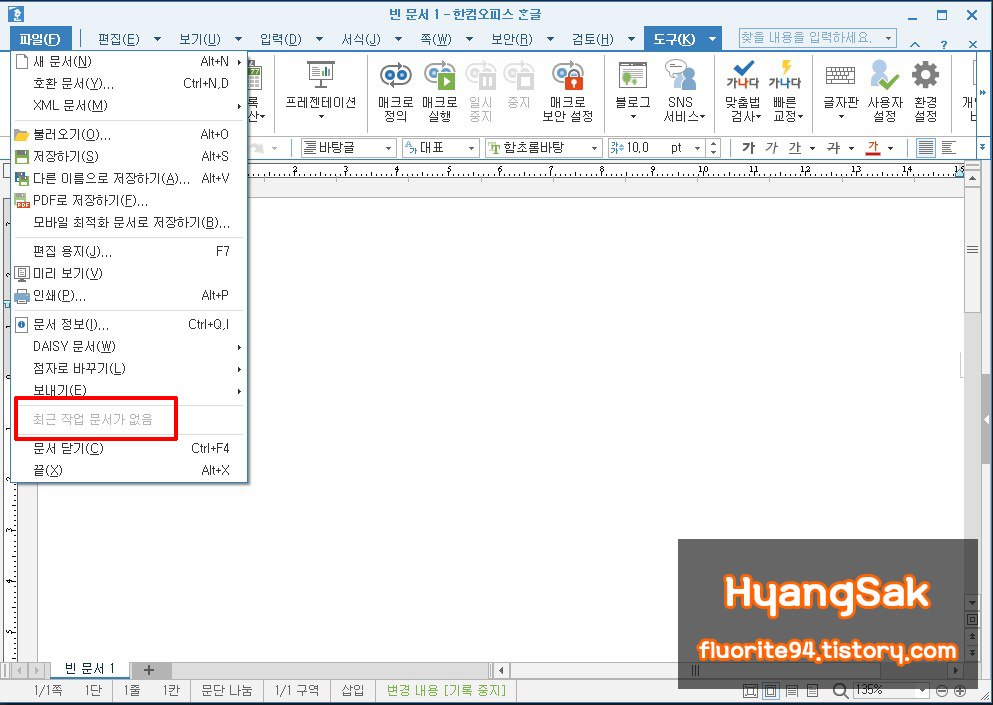The width and height of the screenshot is (993, 705).
Task: Open 사용자 설정
Action: (885, 90)
